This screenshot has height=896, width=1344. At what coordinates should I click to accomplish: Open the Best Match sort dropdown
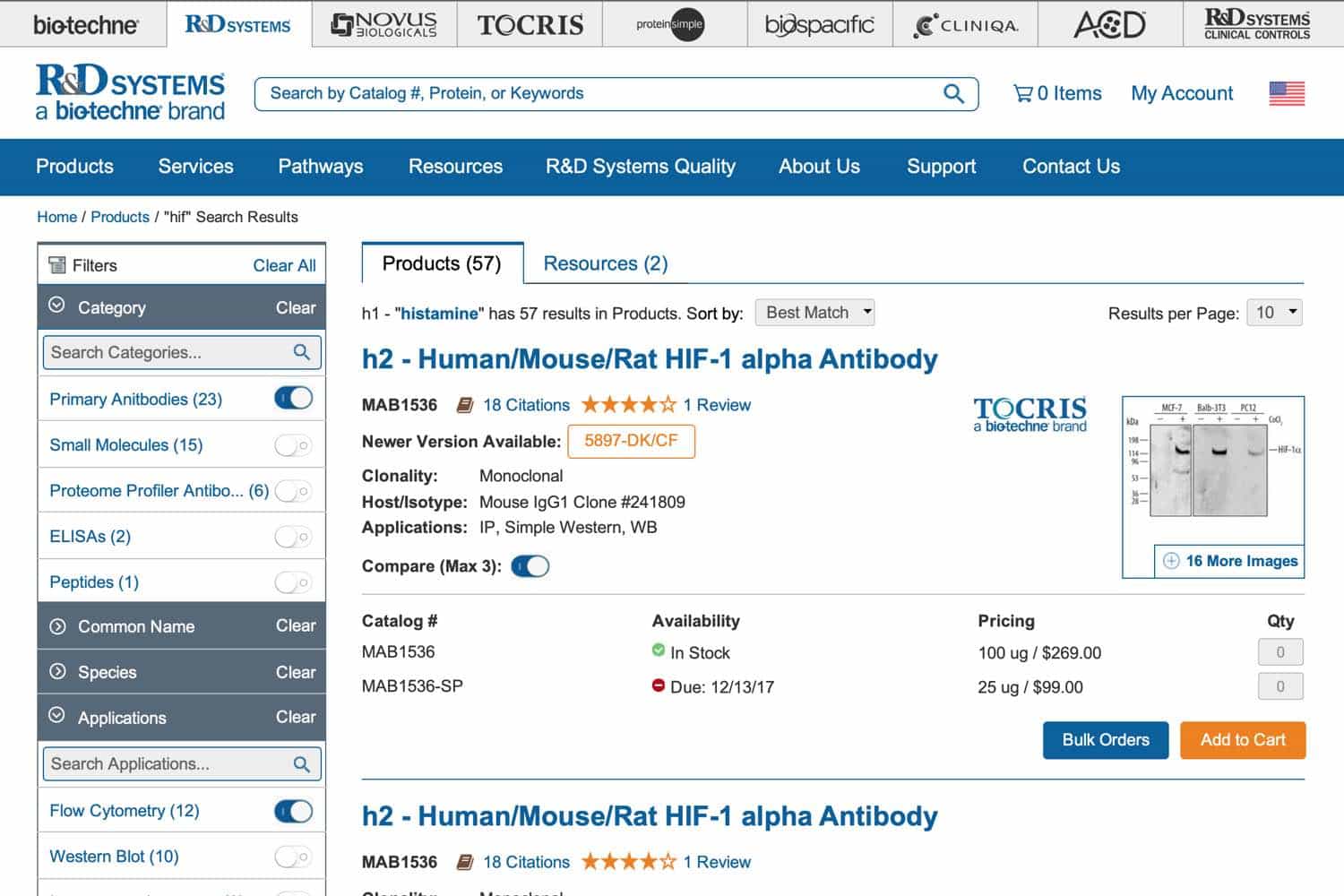(x=814, y=313)
